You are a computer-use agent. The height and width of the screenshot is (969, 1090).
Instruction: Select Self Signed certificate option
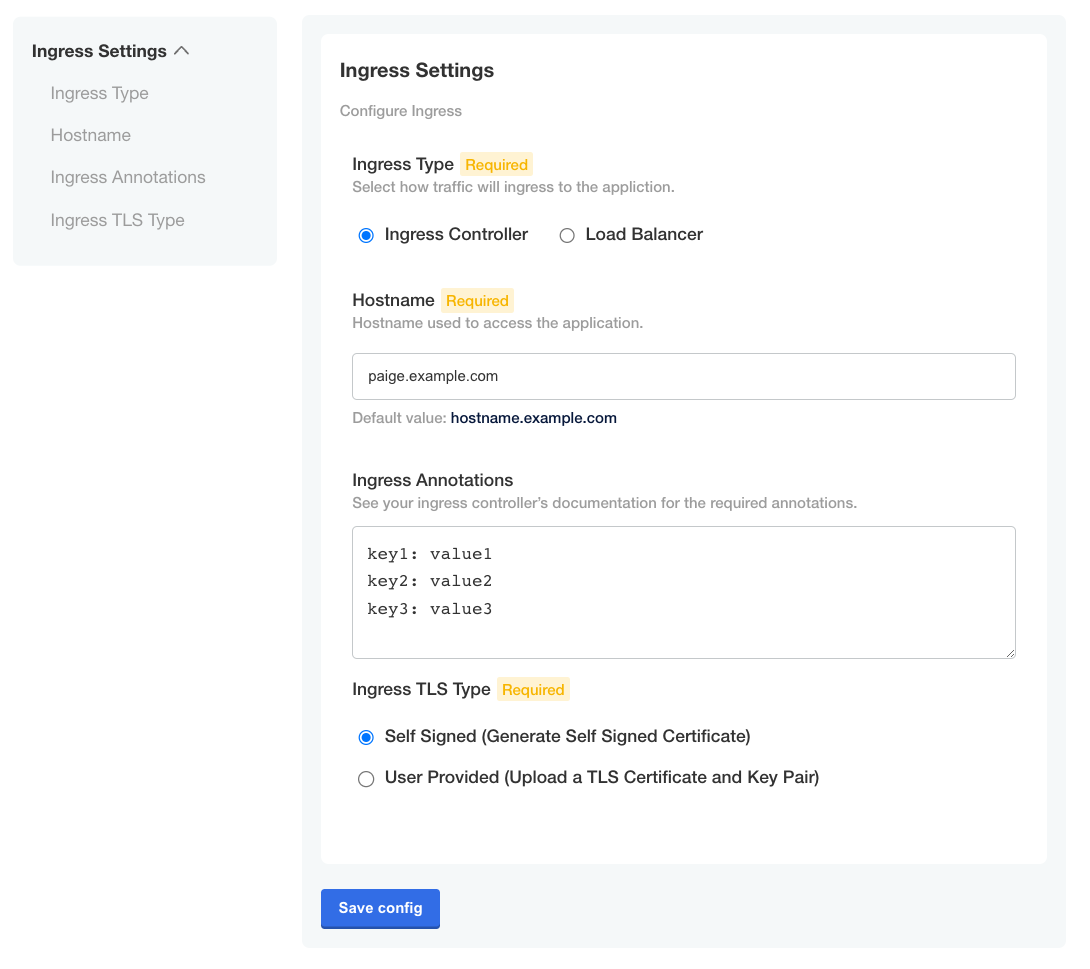[x=366, y=737]
